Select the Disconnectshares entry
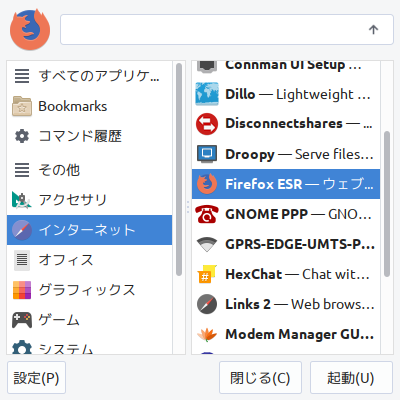Viewport: 400px width, 400px height. coord(286,124)
